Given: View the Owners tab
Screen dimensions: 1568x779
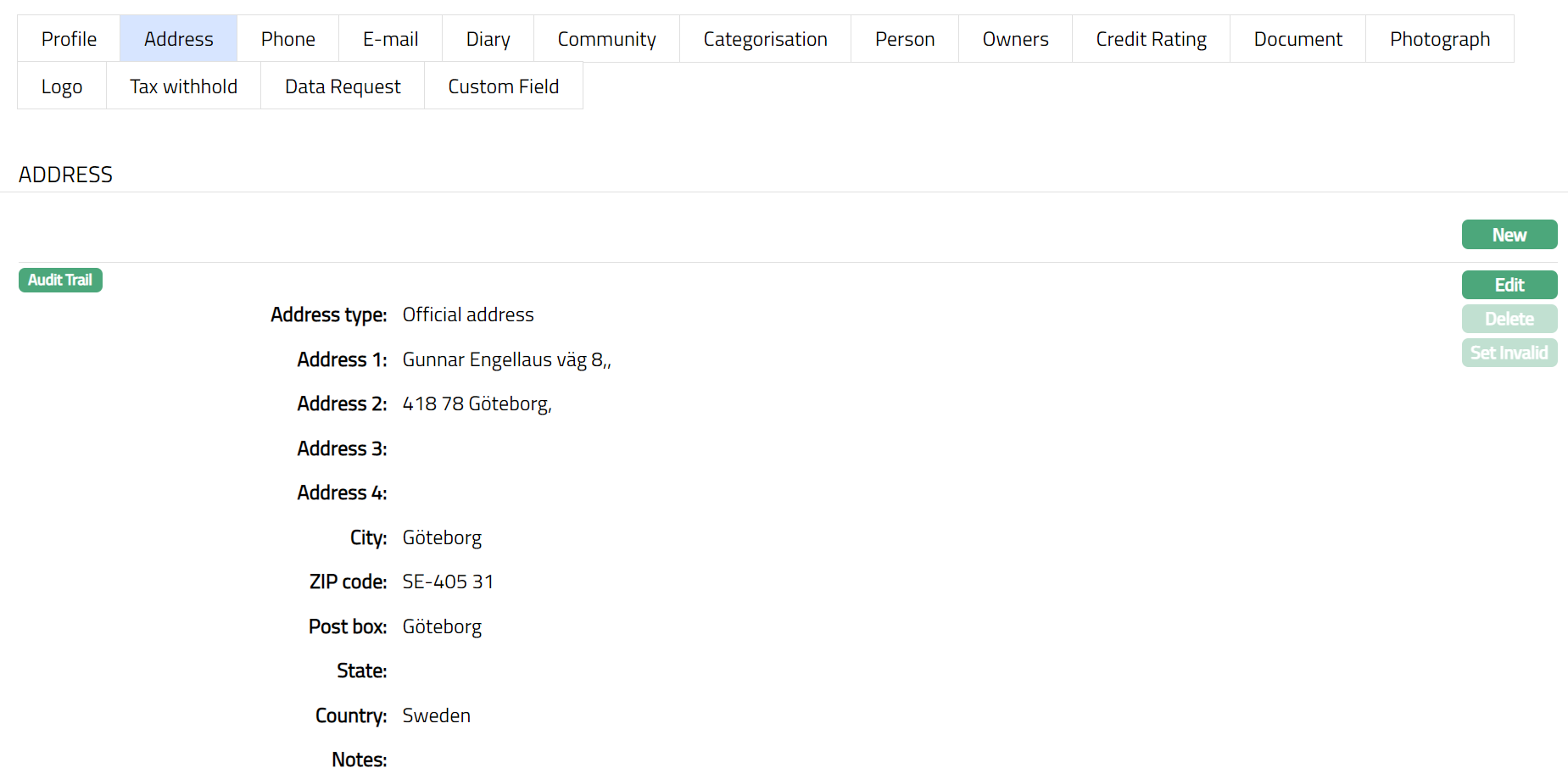Looking at the screenshot, I should click(x=1015, y=39).
